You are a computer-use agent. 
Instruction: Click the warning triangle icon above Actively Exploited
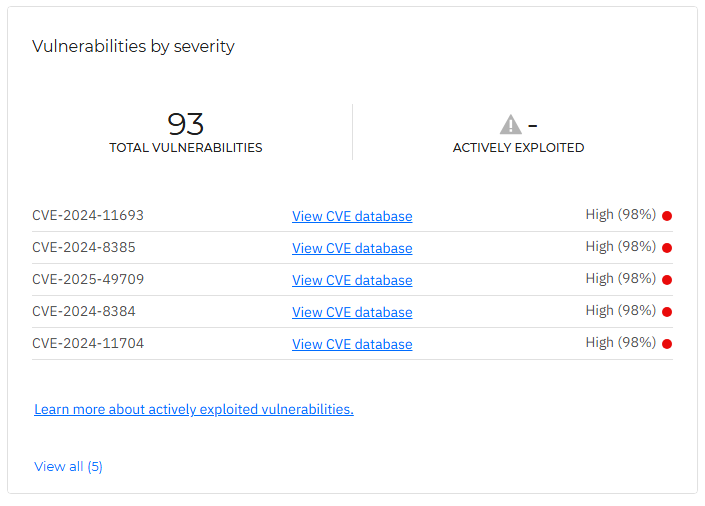(x=510, y=125)
